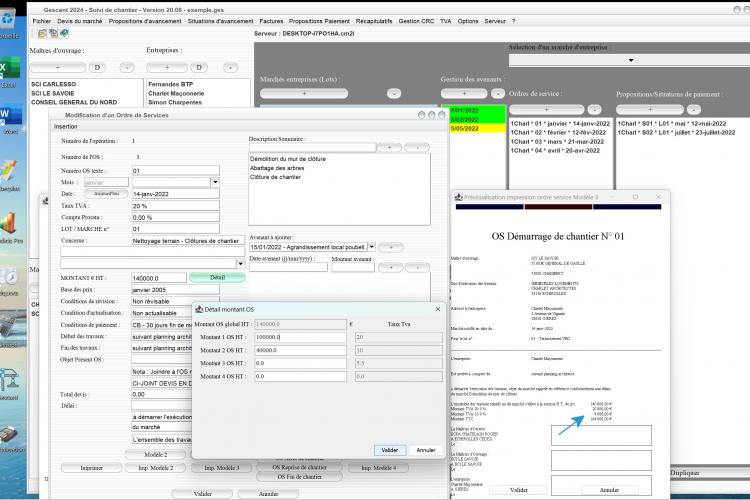750x500 pixels.
Task: Click the Dupliquer button
Action: click(684, 473)
